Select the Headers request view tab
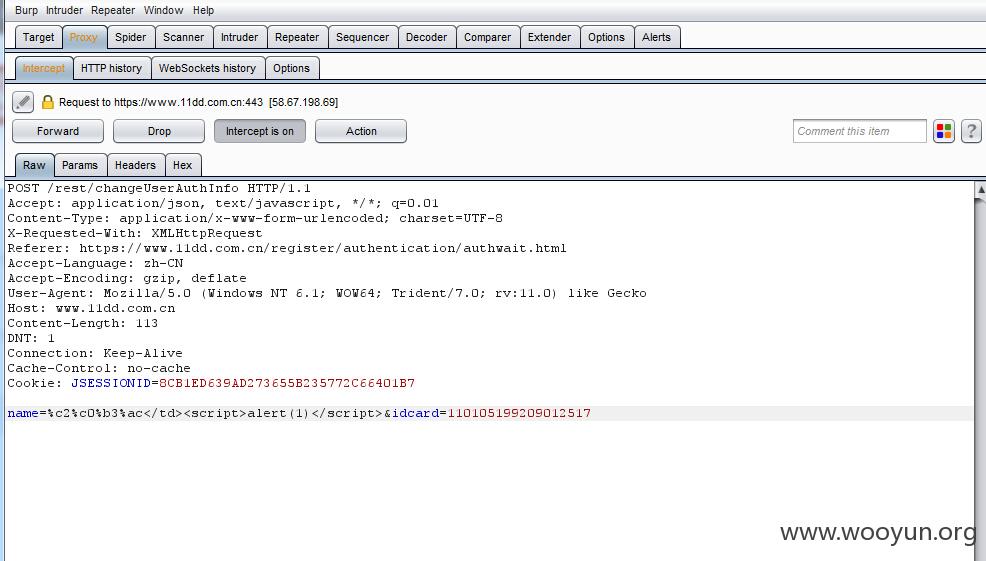Screen dimensions: 986x561 [135, 165]
